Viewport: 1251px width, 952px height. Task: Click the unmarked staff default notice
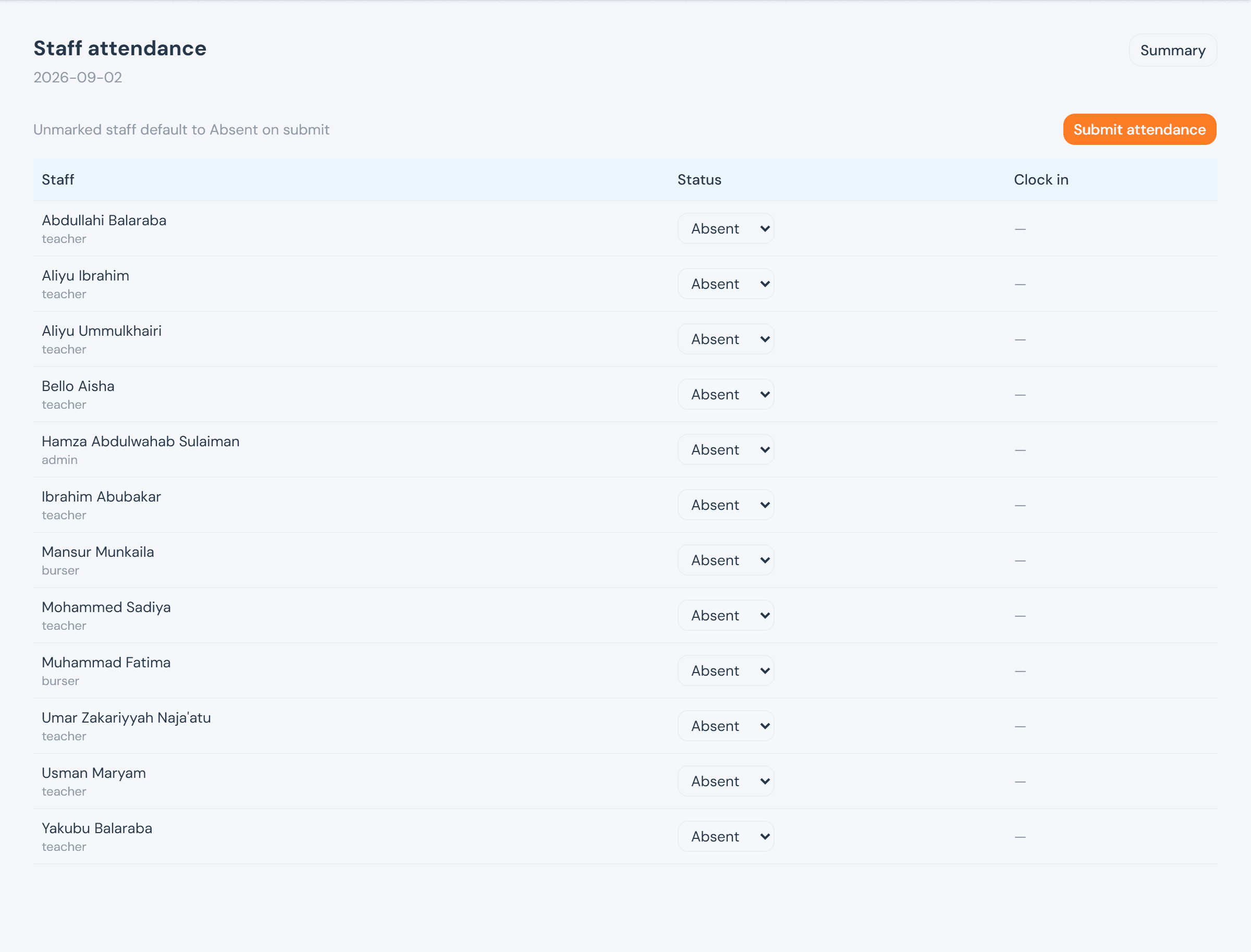click(181, 130)
